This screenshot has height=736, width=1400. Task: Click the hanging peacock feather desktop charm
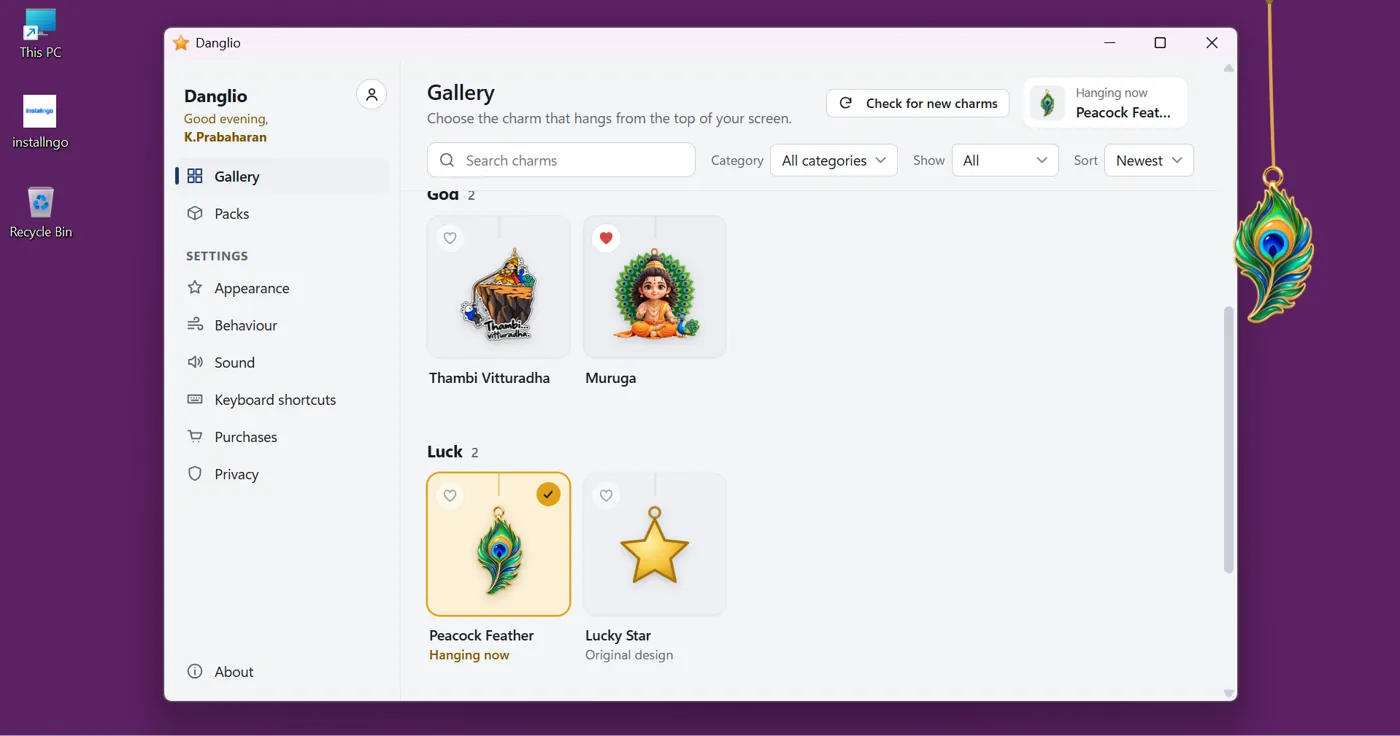tap(1272, 245)
